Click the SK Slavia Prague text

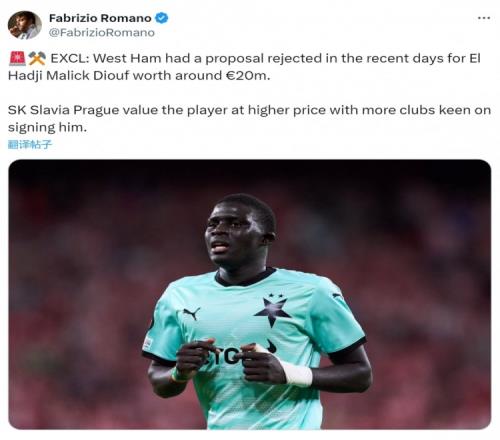coord(63,110)
